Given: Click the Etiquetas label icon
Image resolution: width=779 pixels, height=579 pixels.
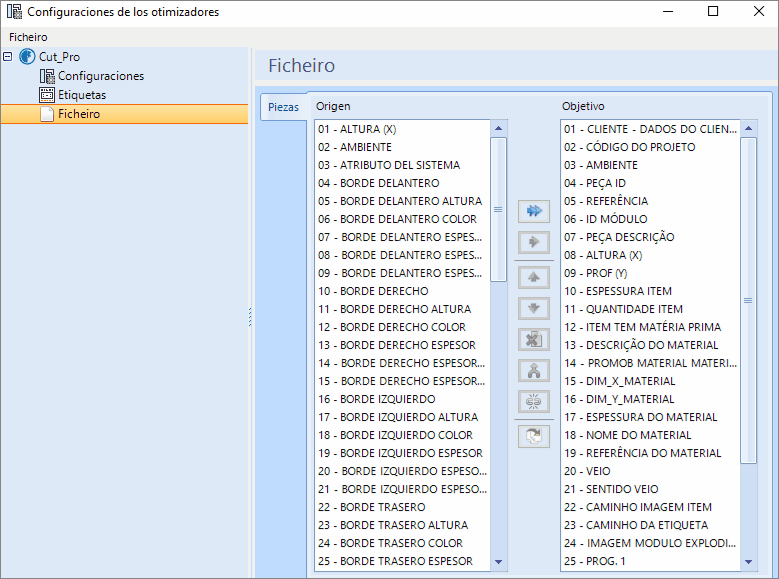Looking at the screenshot, I should click(x=47, y=94).
